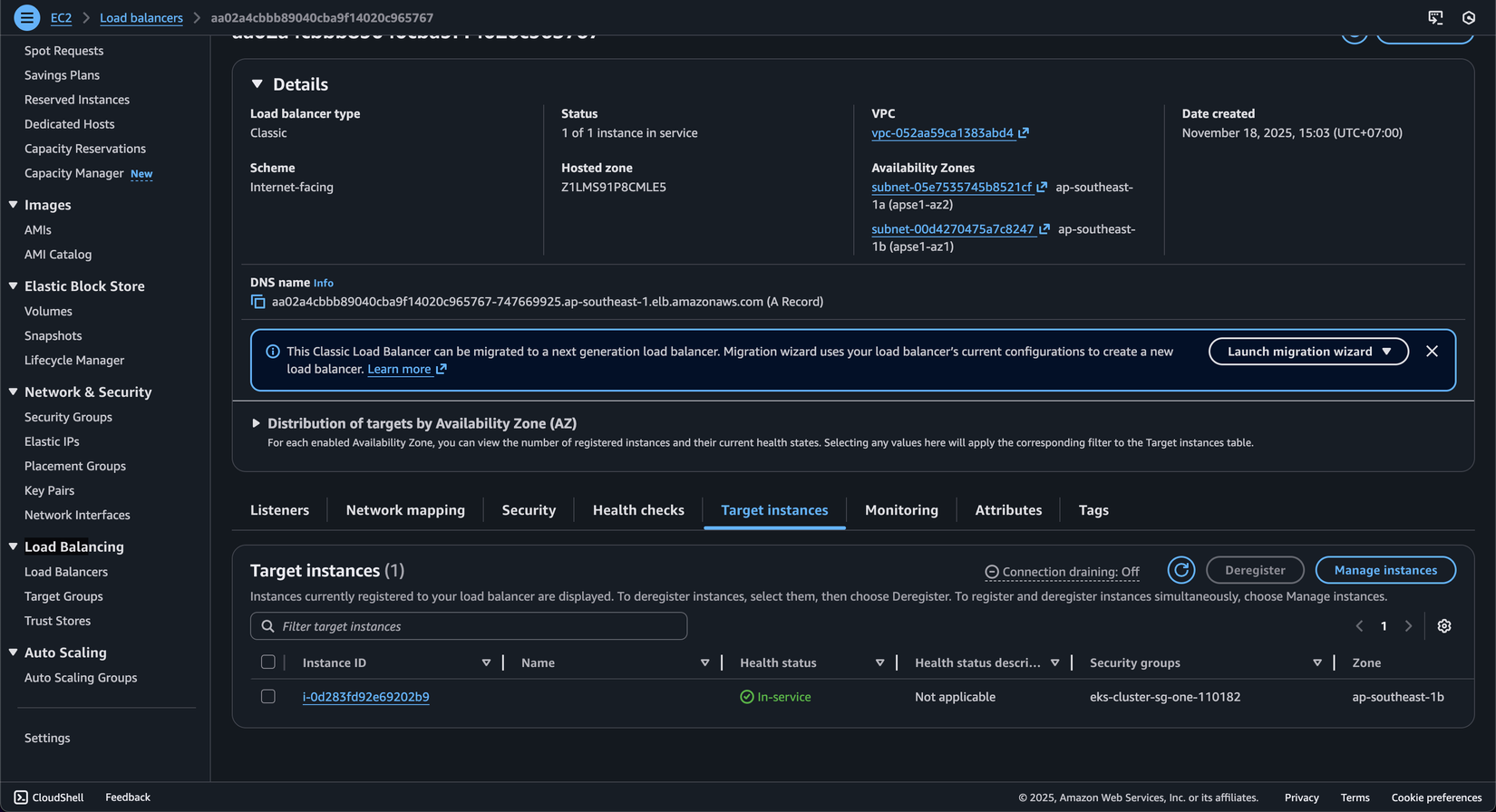Open Cookie preferences in footer
The height and width of the screenshot is (812, 1496).
point(1436,797)
